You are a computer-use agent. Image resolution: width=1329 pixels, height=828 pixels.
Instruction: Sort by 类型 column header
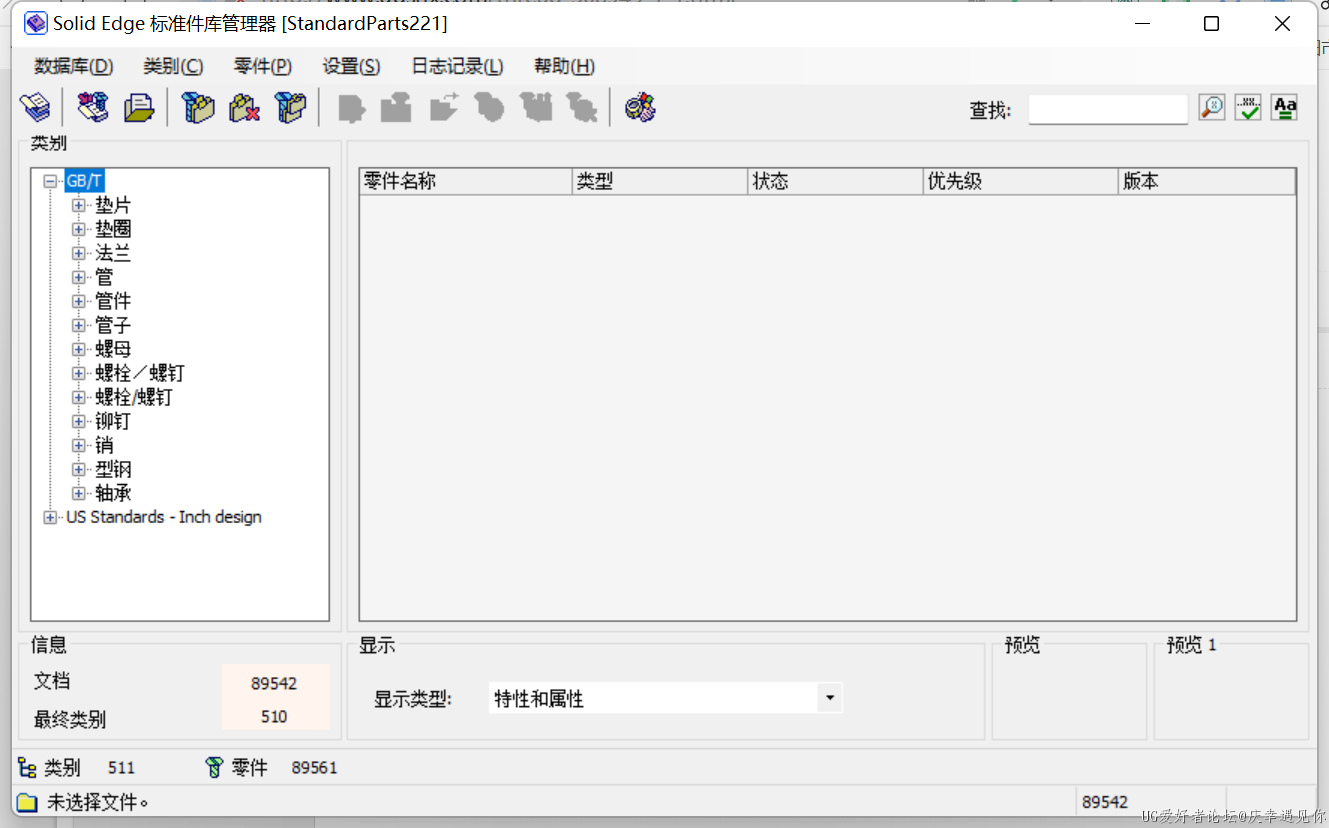click(x=659, y=182)
